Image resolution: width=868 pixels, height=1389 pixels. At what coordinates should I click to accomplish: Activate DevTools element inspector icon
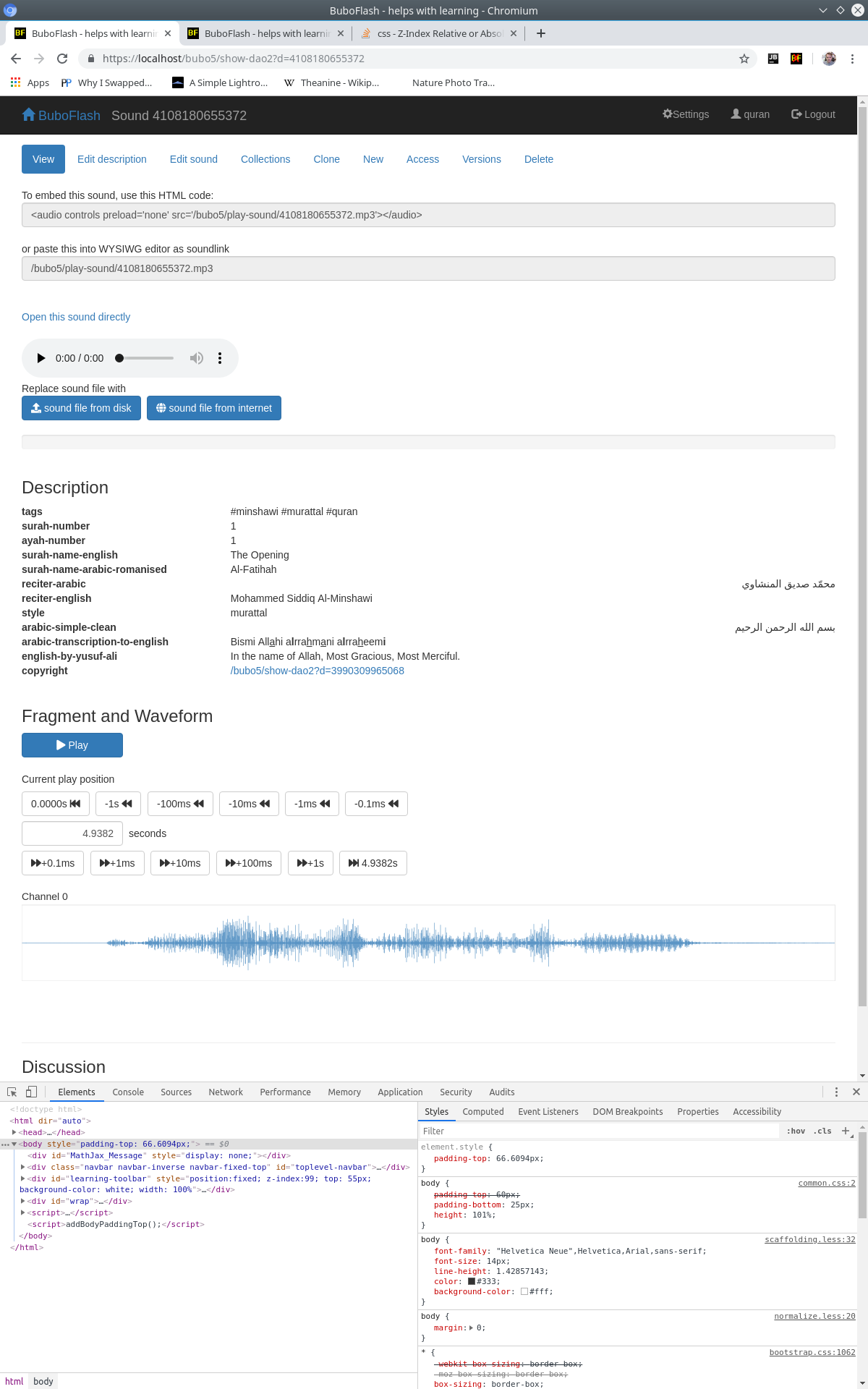(x=12, y=1092)
